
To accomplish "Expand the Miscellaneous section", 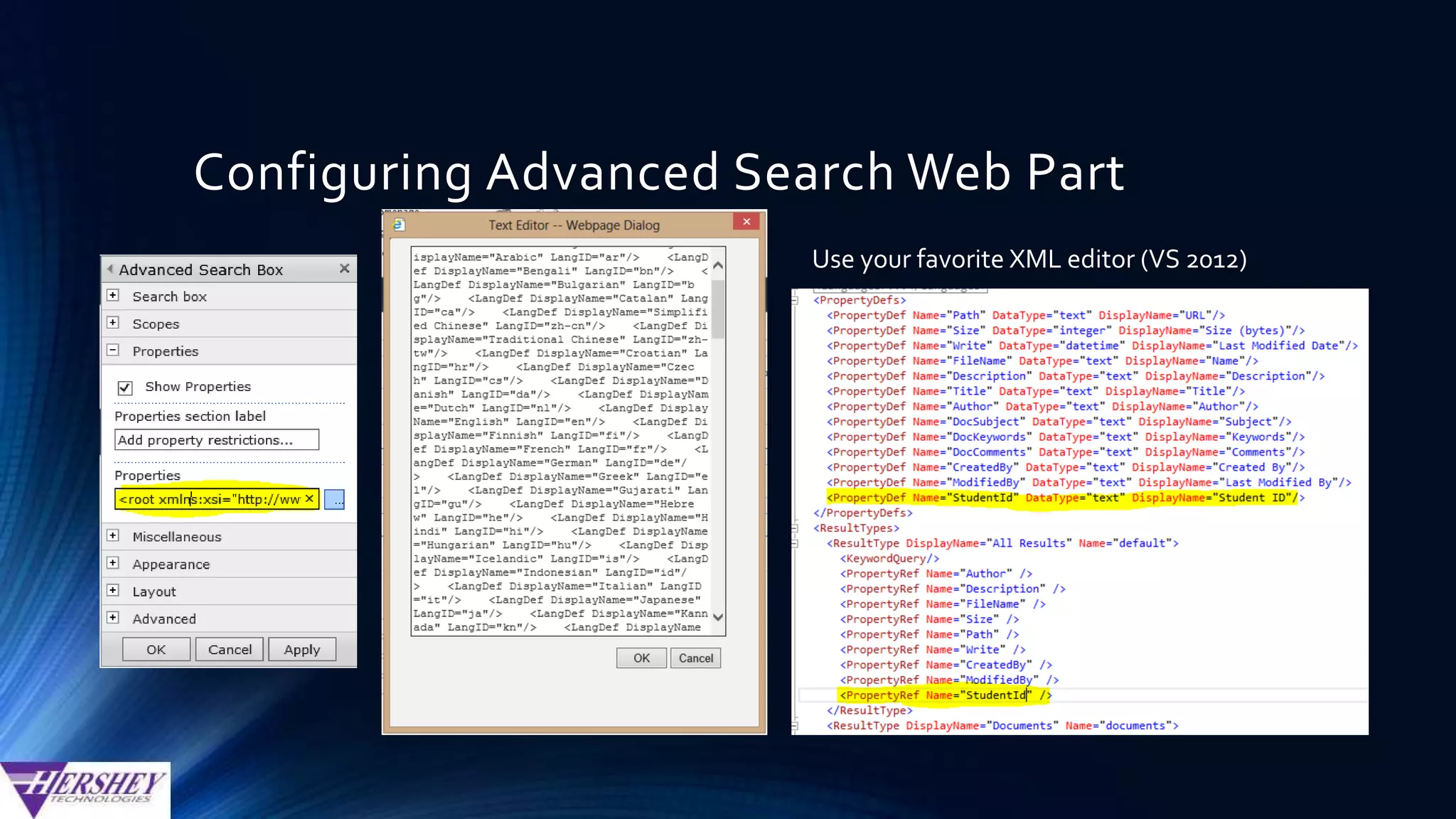I will pos(113,536).
